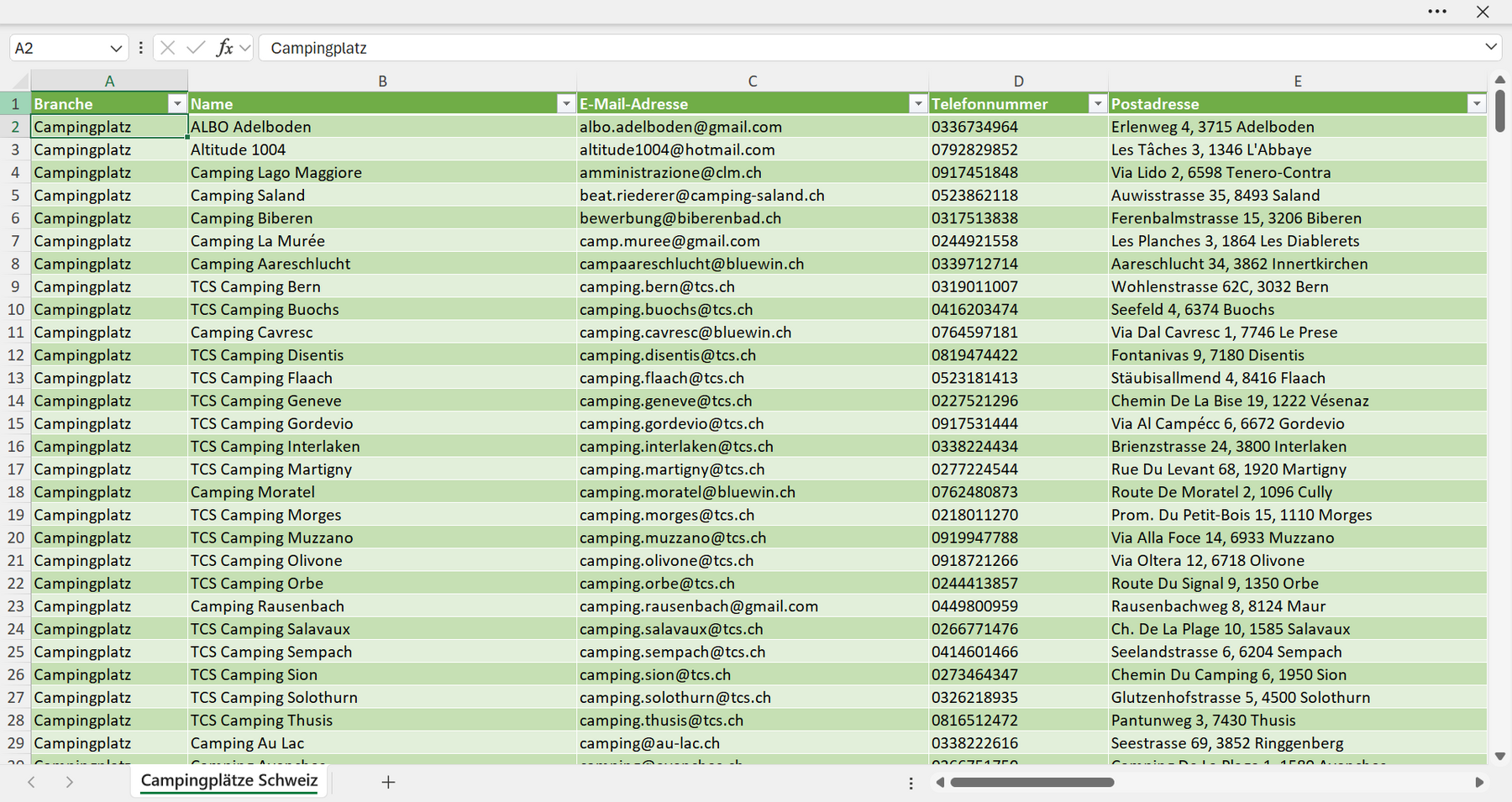Select cell camping.moratel@bluewin.ch
Screen dimensions: 1512x802
(x=753, y=492)
